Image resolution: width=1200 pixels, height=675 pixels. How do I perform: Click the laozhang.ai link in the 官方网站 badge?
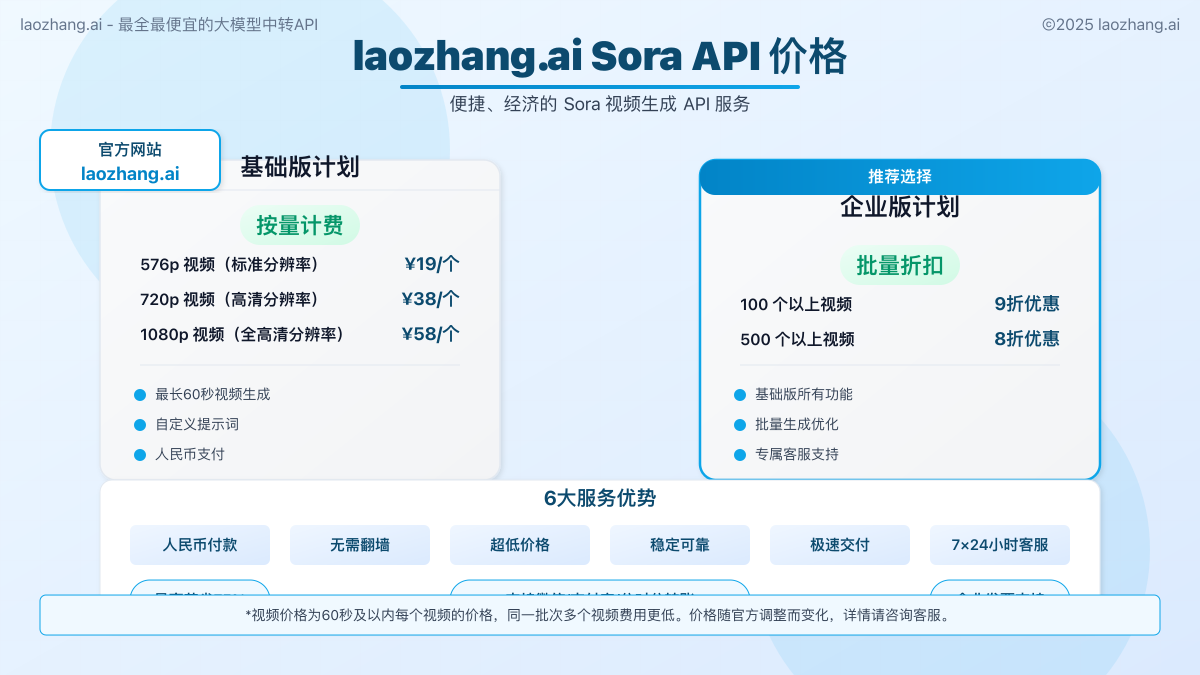pos(130,173)
